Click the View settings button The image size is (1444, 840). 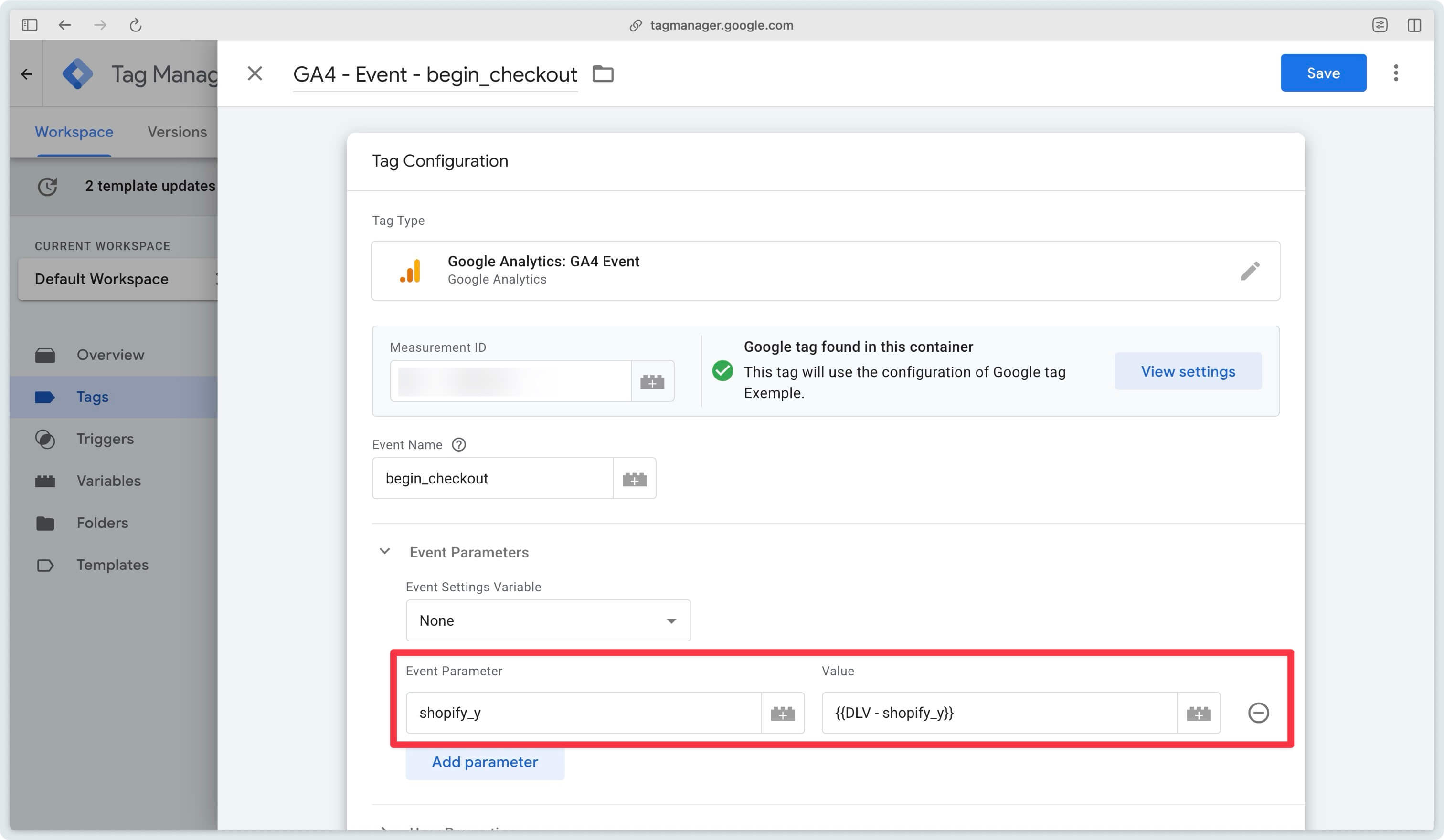[x=1189, y=372]
